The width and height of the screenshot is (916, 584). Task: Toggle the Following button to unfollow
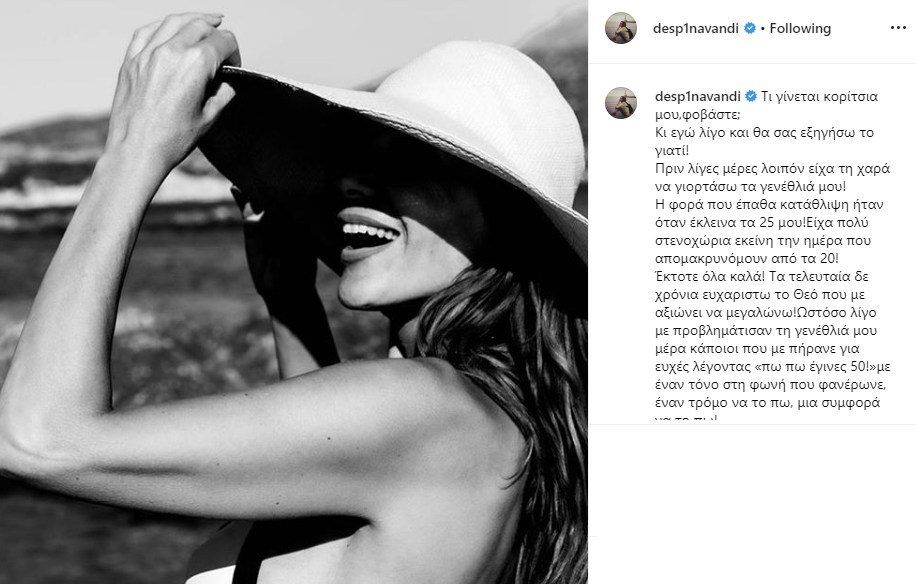point(800,28)
